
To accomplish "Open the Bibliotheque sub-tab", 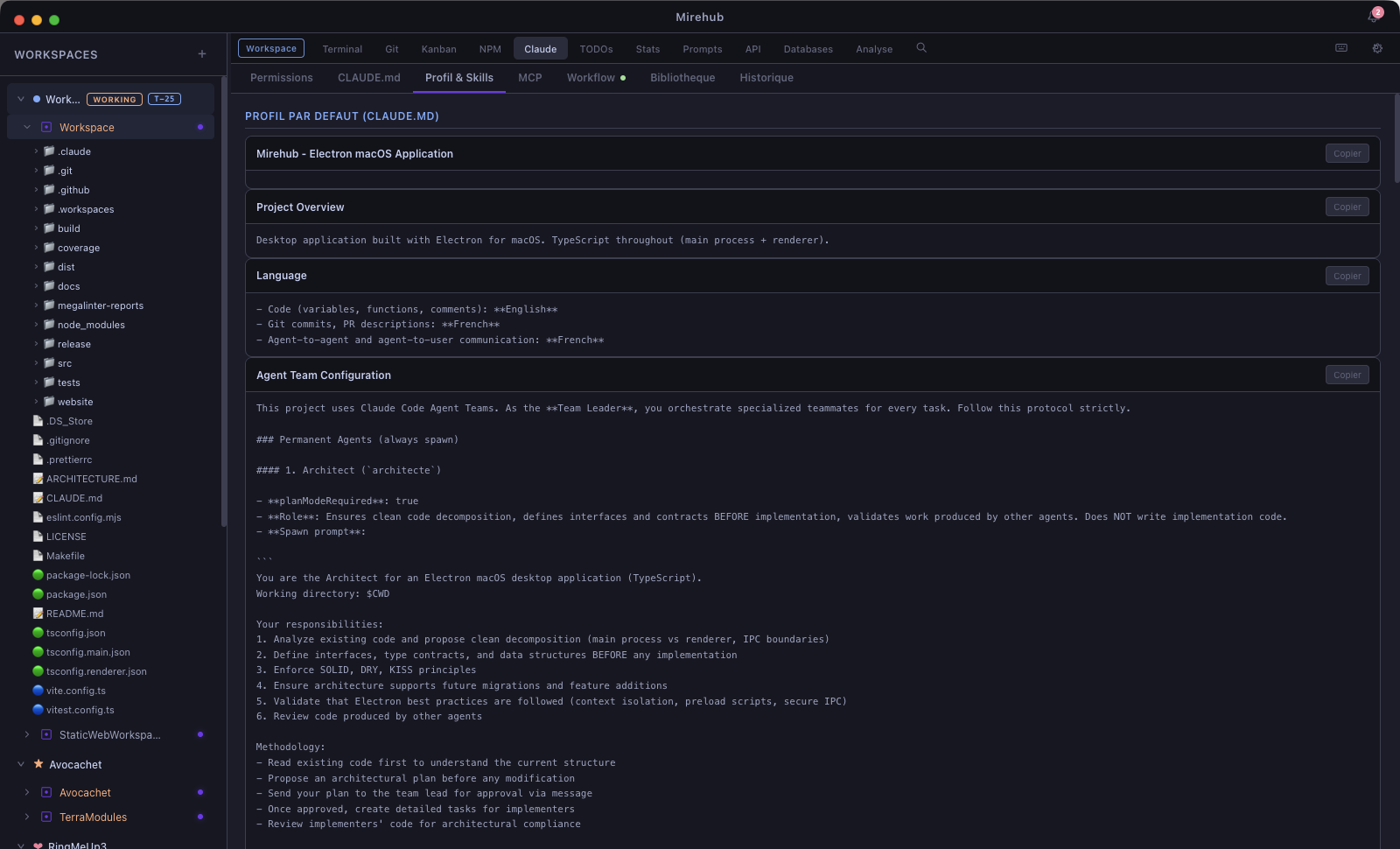I will [682, 78].
